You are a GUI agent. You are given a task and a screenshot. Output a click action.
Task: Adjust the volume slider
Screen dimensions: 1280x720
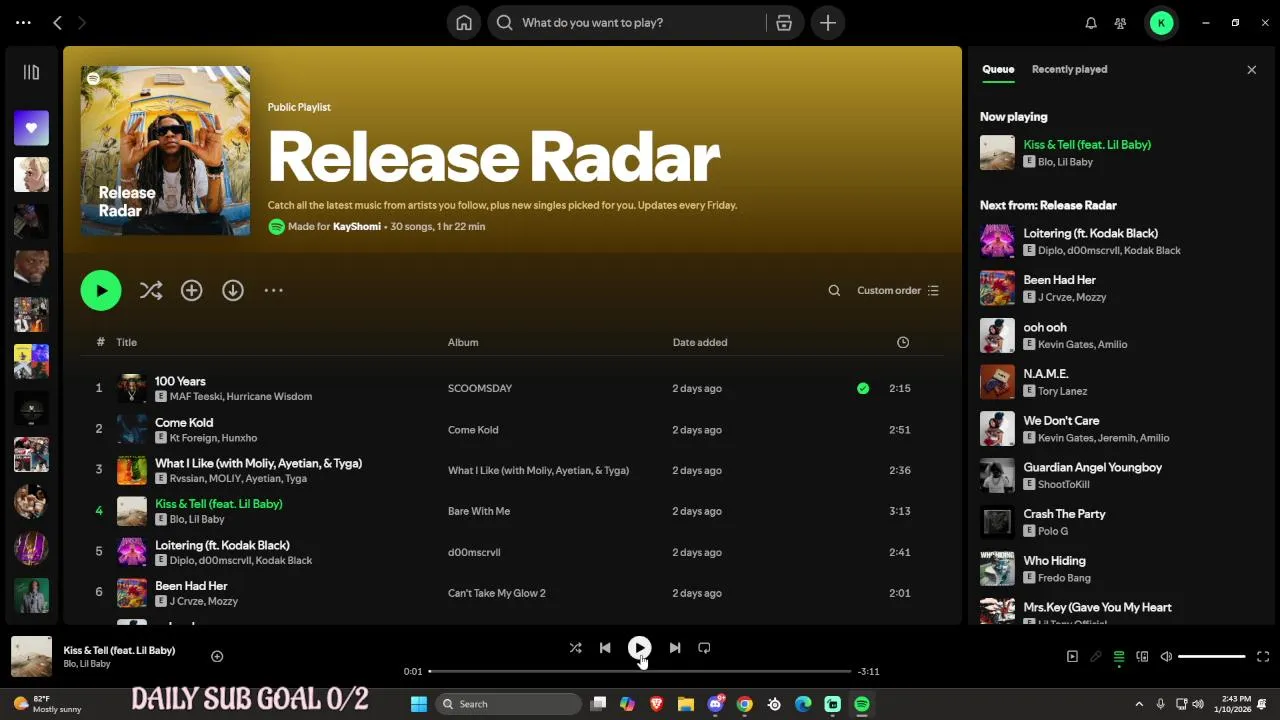1211,657
